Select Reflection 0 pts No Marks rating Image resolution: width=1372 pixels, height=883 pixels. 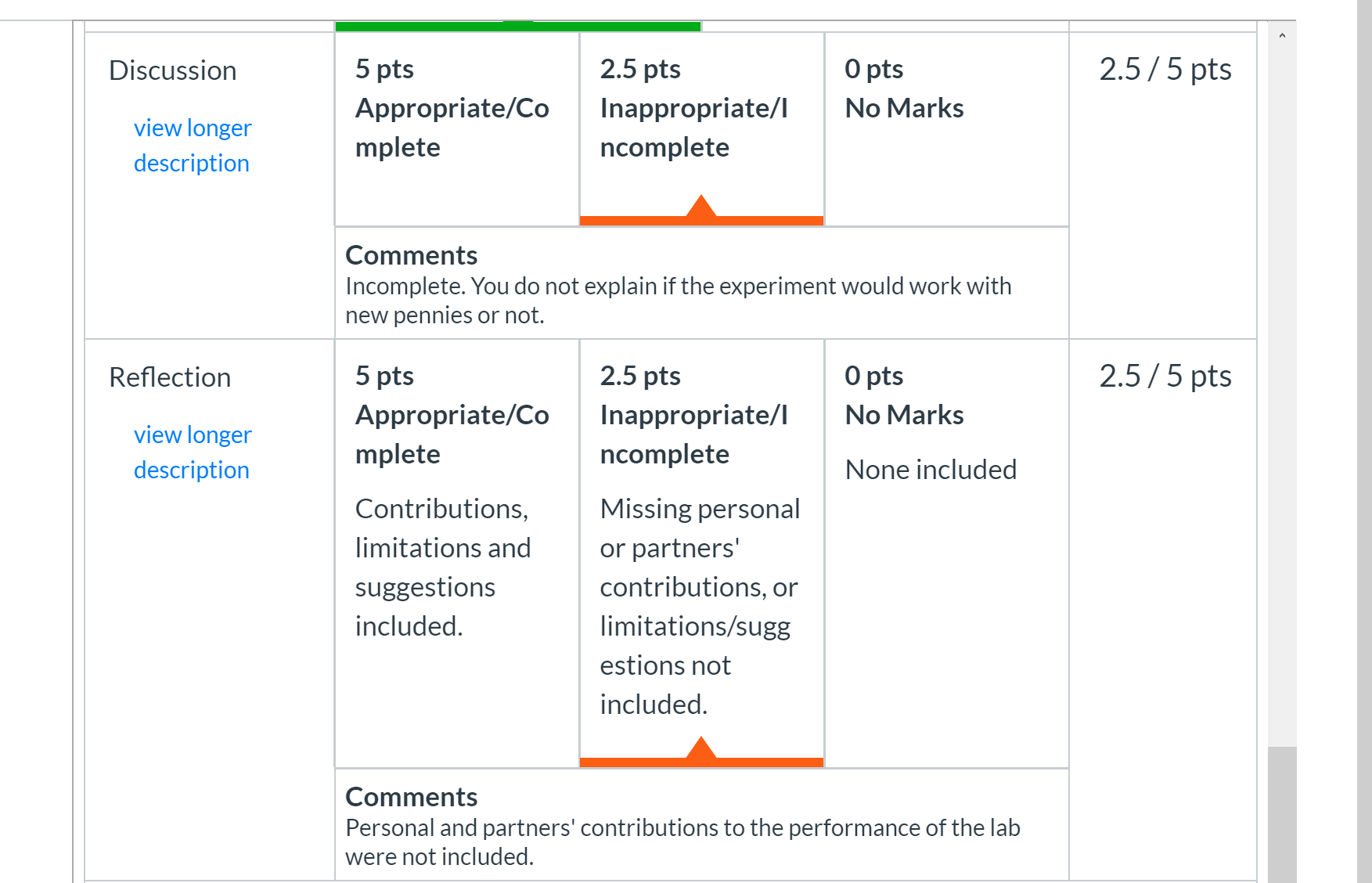coord(947,553)
